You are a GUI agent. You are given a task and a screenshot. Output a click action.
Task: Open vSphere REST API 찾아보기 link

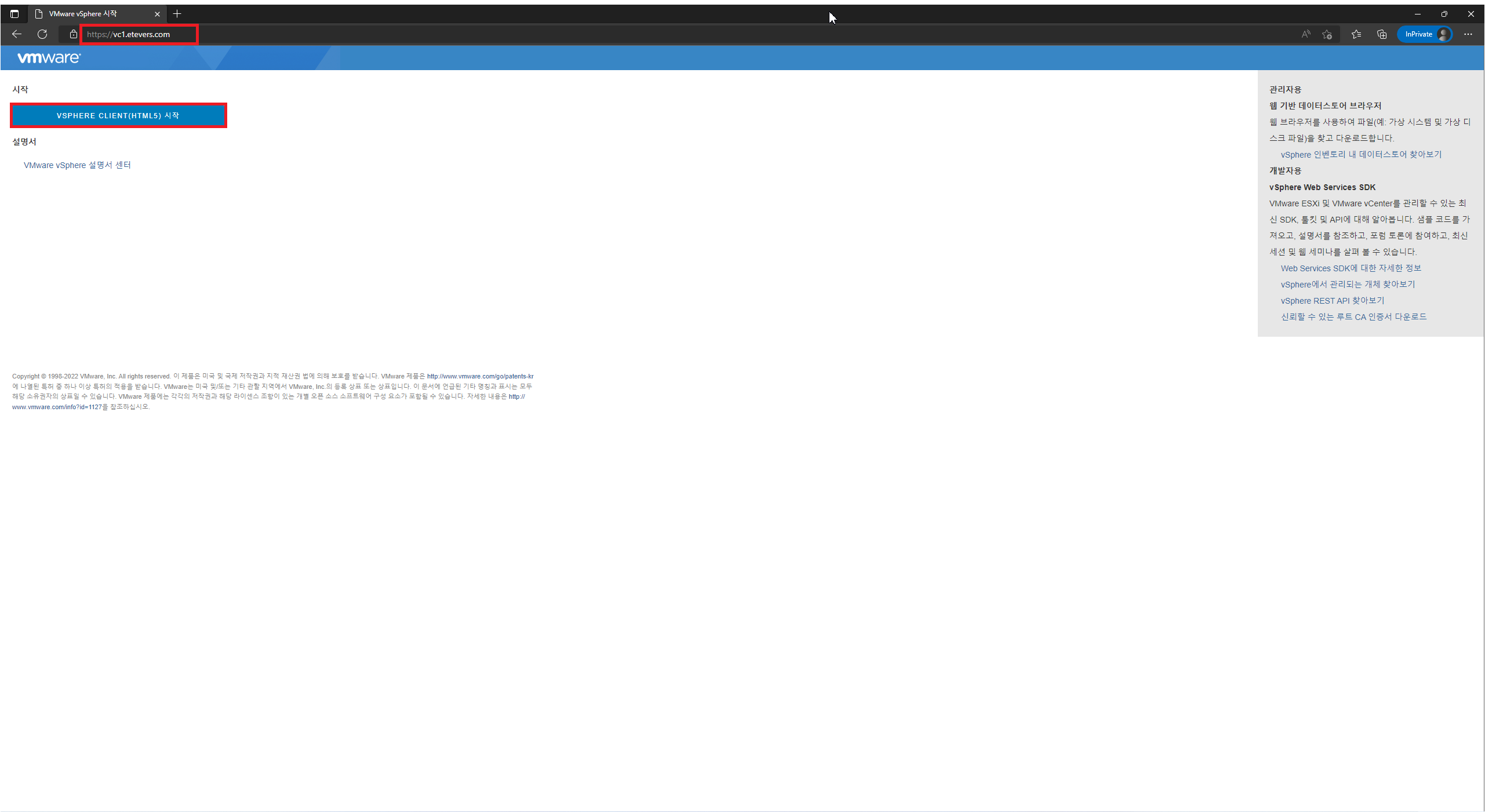click(x=1333, y=301)
